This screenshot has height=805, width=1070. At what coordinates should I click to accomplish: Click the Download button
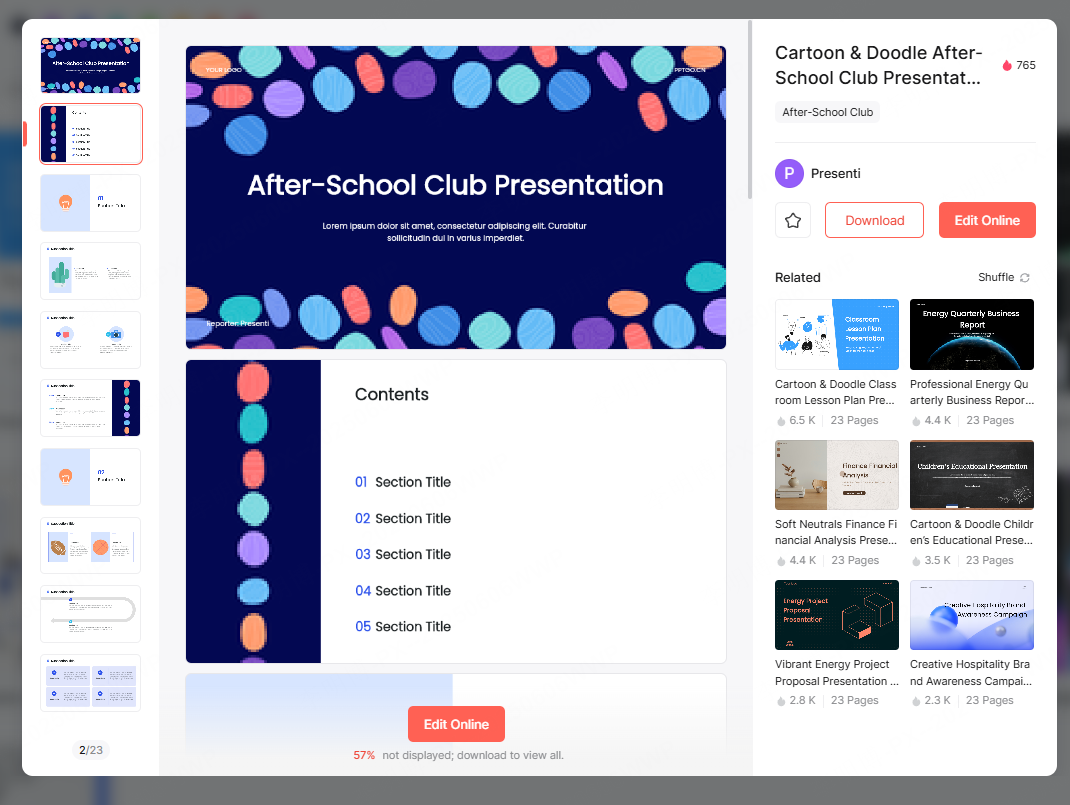tap(874, 219)
